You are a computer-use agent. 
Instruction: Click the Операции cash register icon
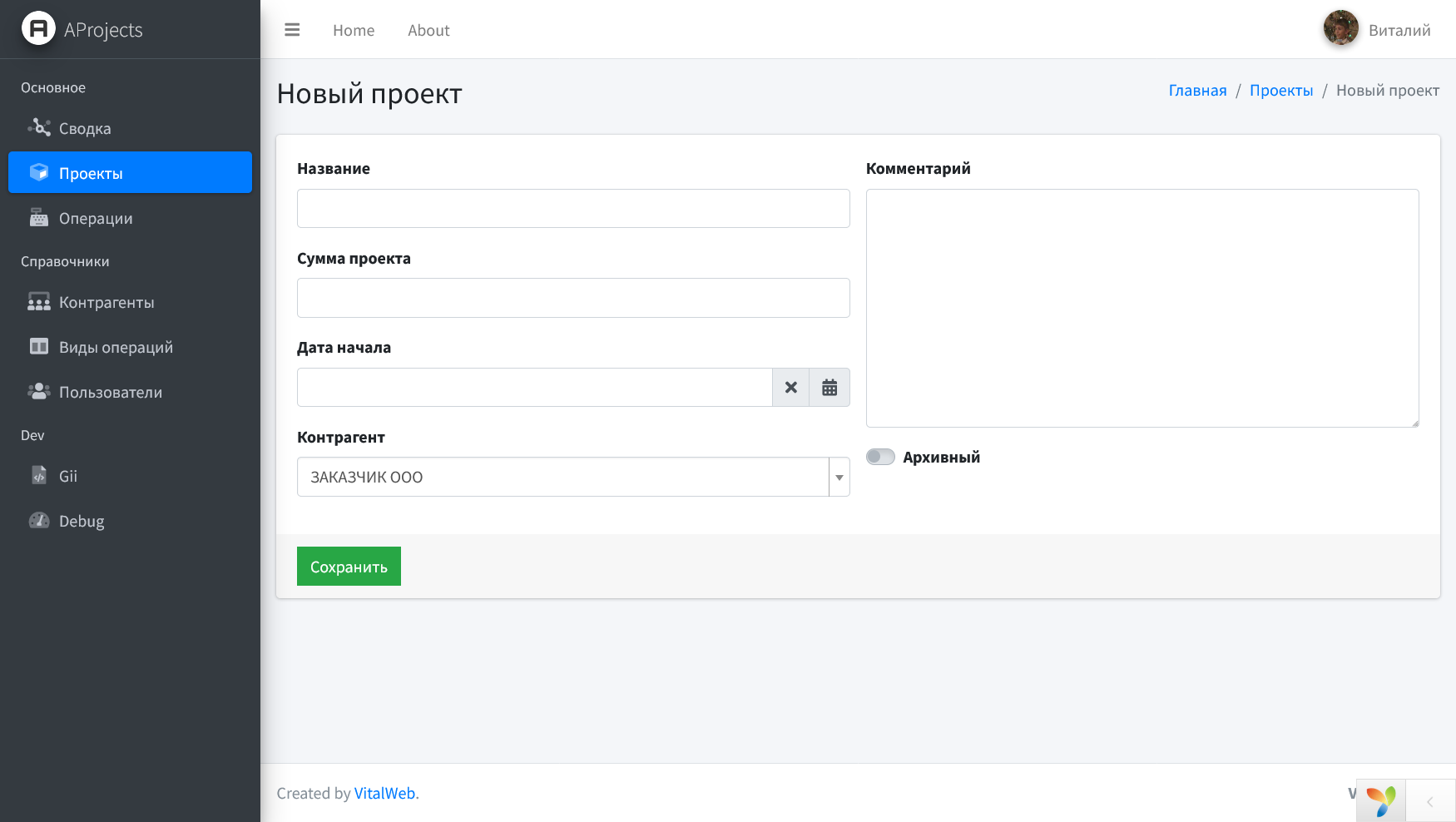click(x=39, y=218)
